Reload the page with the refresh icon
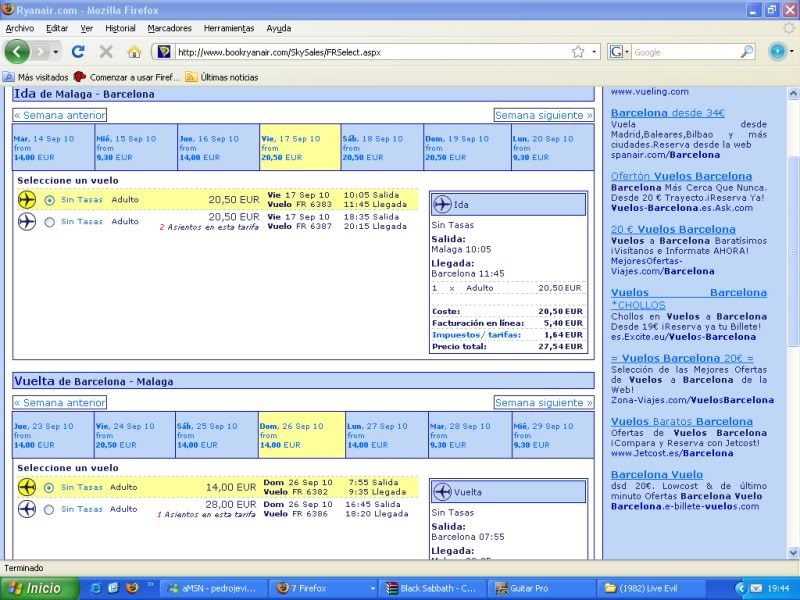800x600 pixels. point(78,52)
